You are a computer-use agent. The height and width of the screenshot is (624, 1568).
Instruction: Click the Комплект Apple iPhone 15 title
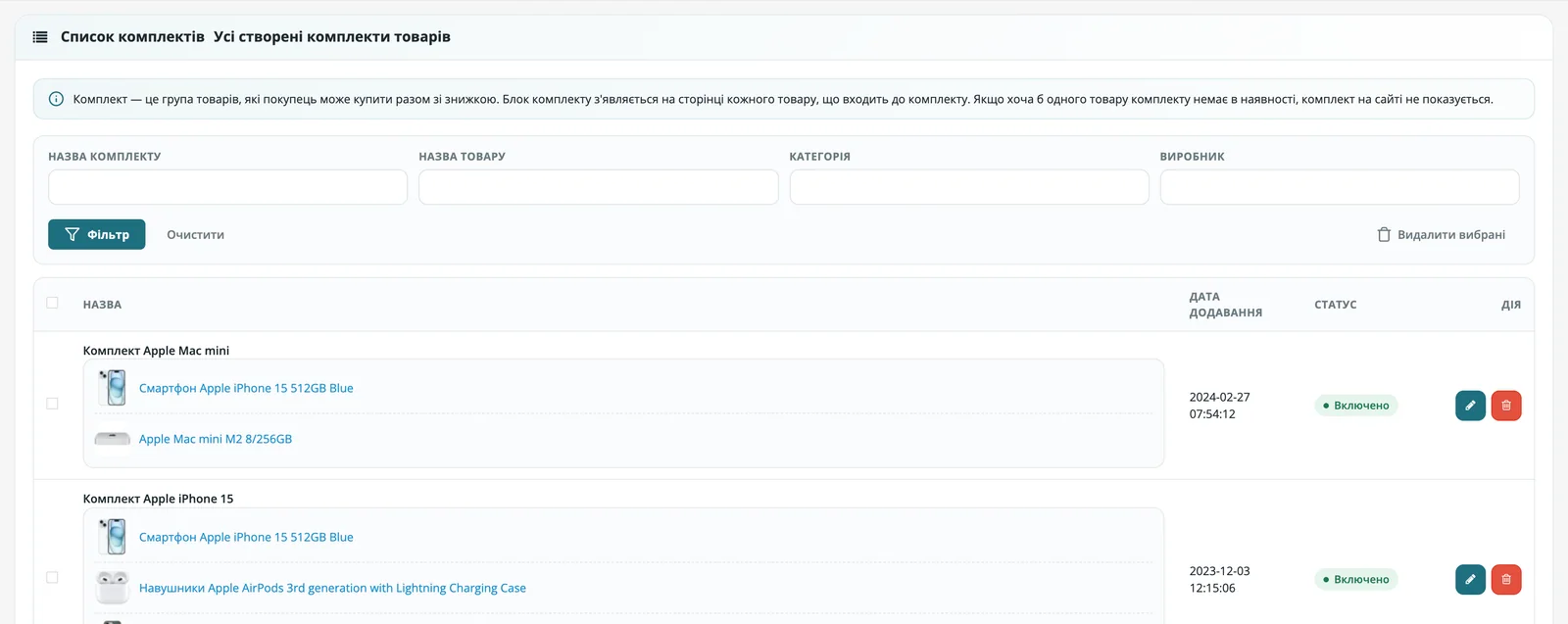click(x=159, y=499)
